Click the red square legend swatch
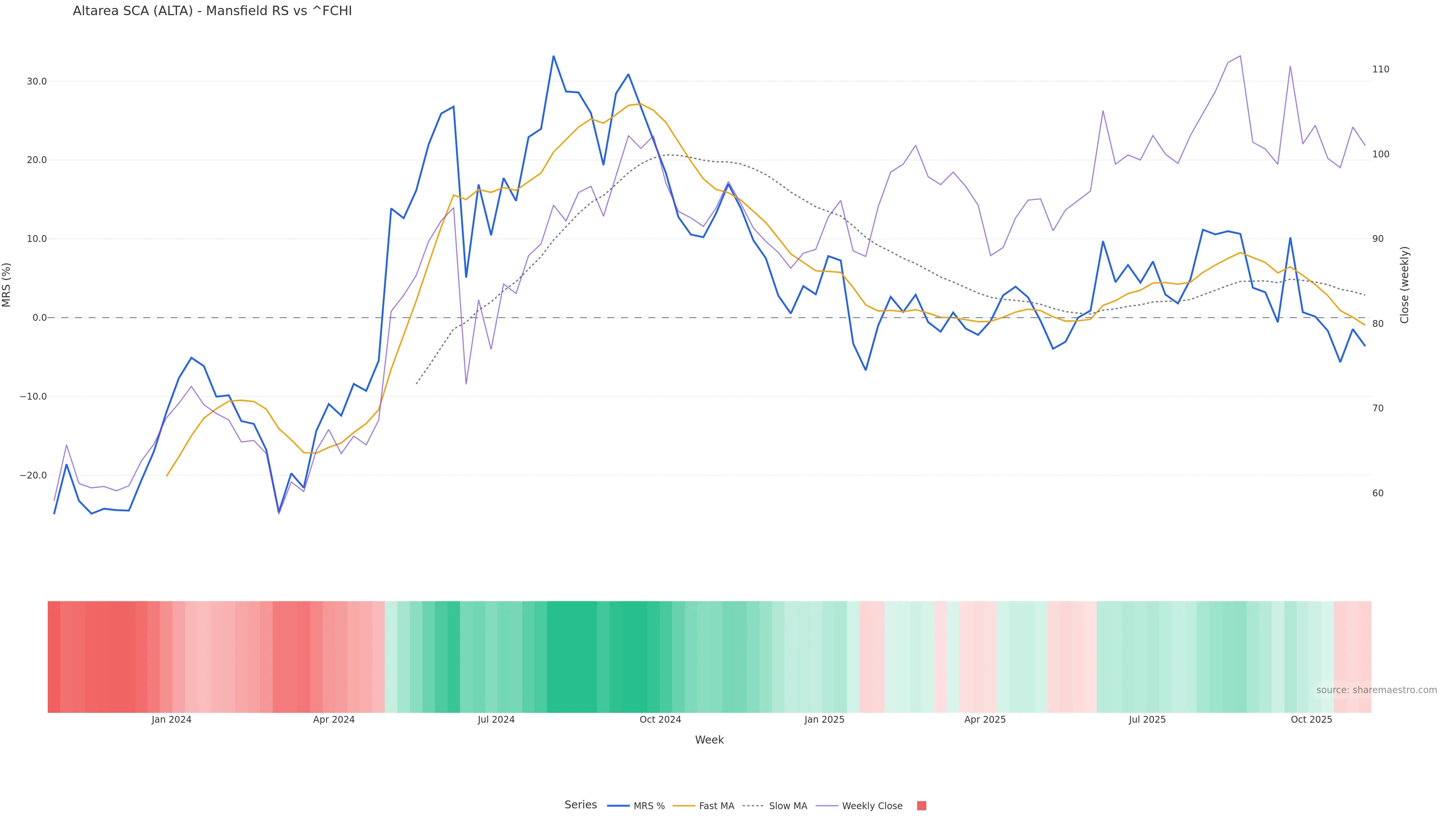 (x=921, y=806)
